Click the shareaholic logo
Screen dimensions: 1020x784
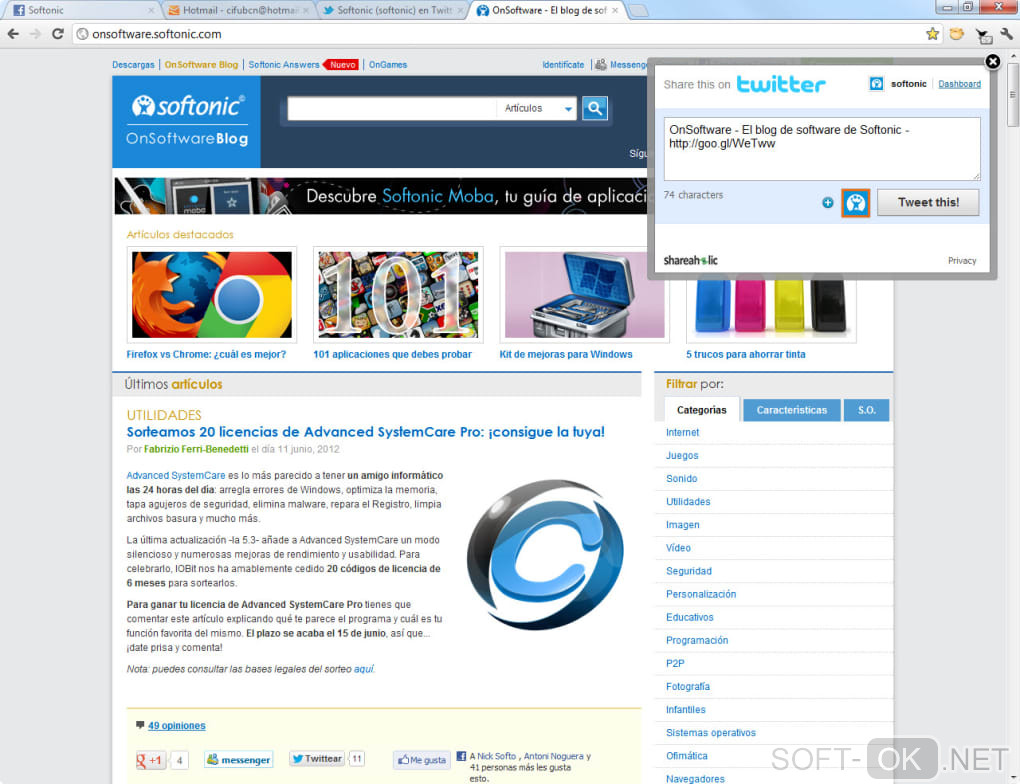690,260
